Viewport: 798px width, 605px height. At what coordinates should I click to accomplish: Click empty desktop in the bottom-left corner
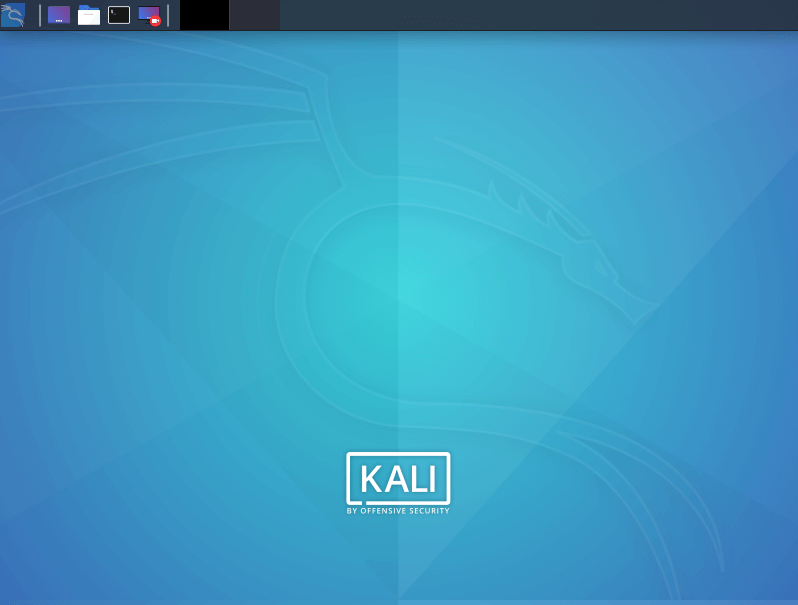(x=40, y=570)
